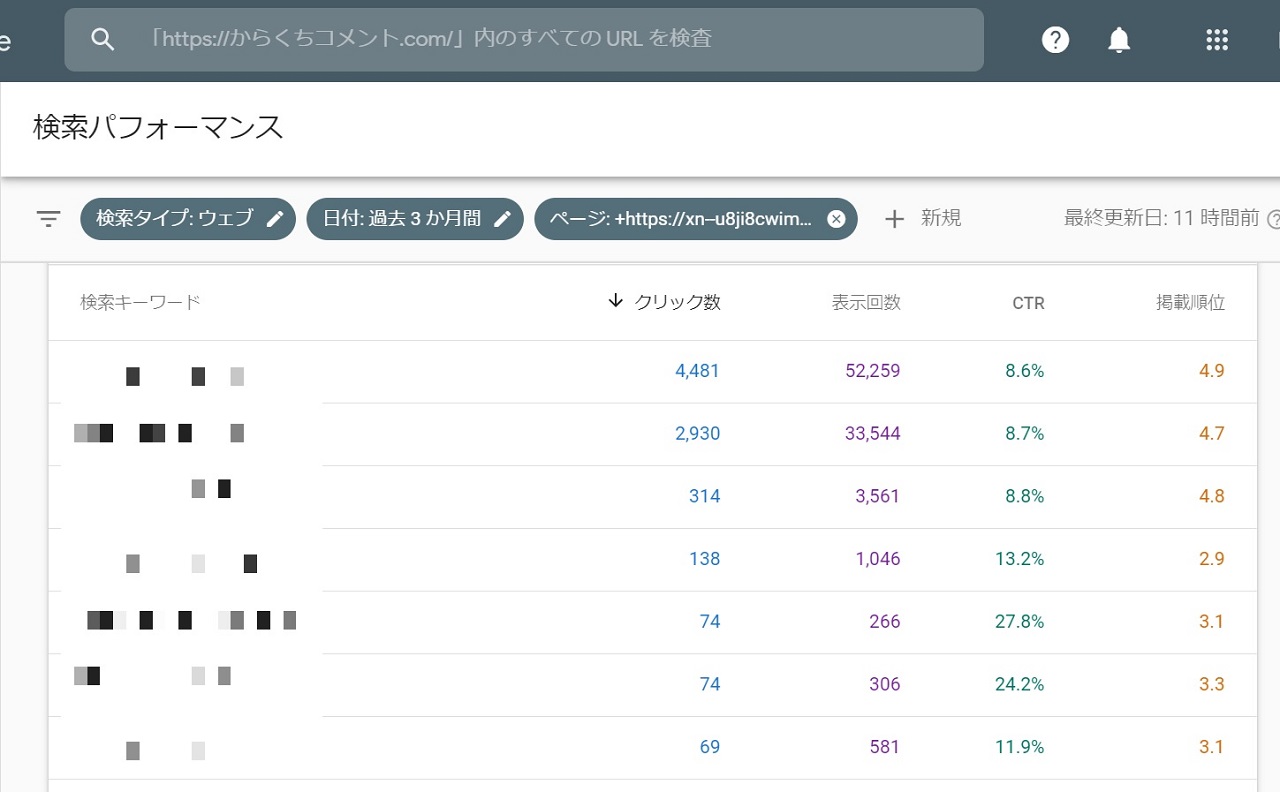Sort table by 表示回数 column

(x=866, y=302)
